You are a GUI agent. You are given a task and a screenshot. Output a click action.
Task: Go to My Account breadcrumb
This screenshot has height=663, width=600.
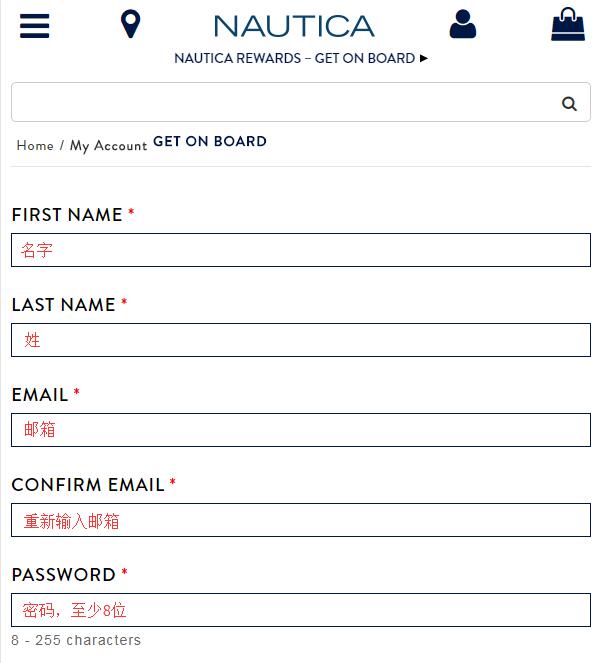tap(108, 146)
